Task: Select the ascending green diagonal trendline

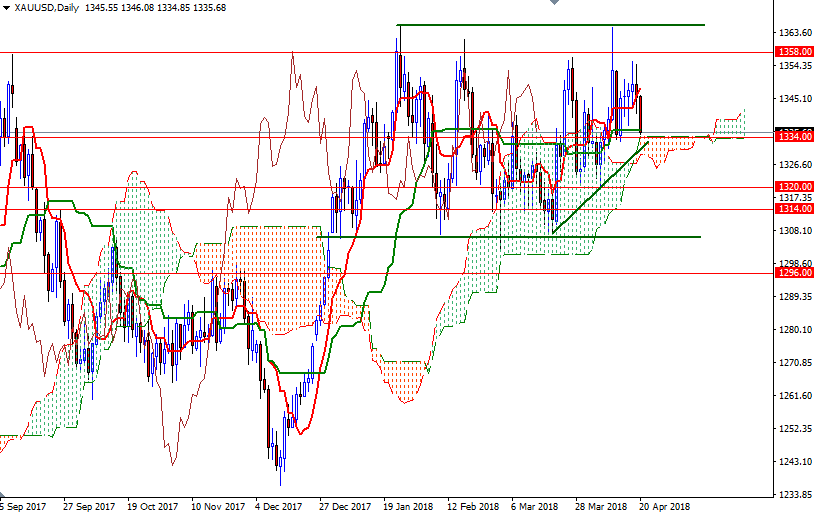Action: pyautogui.click(x=600, y=187)
